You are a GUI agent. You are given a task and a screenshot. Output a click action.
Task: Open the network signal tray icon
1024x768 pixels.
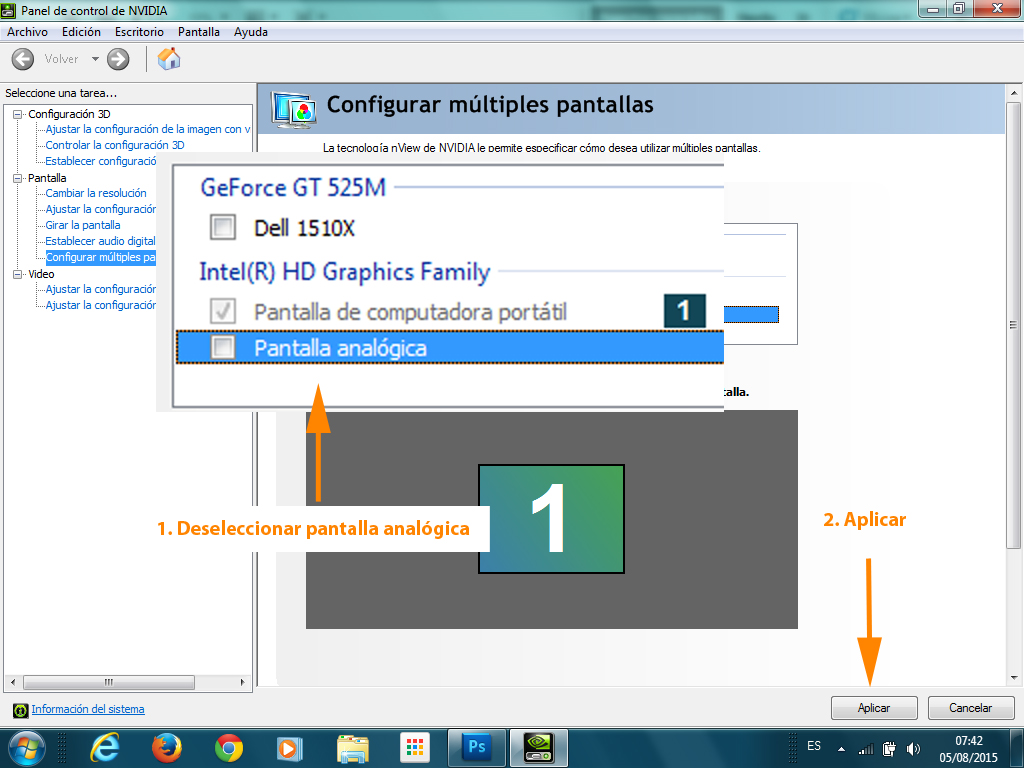point(866,749)
